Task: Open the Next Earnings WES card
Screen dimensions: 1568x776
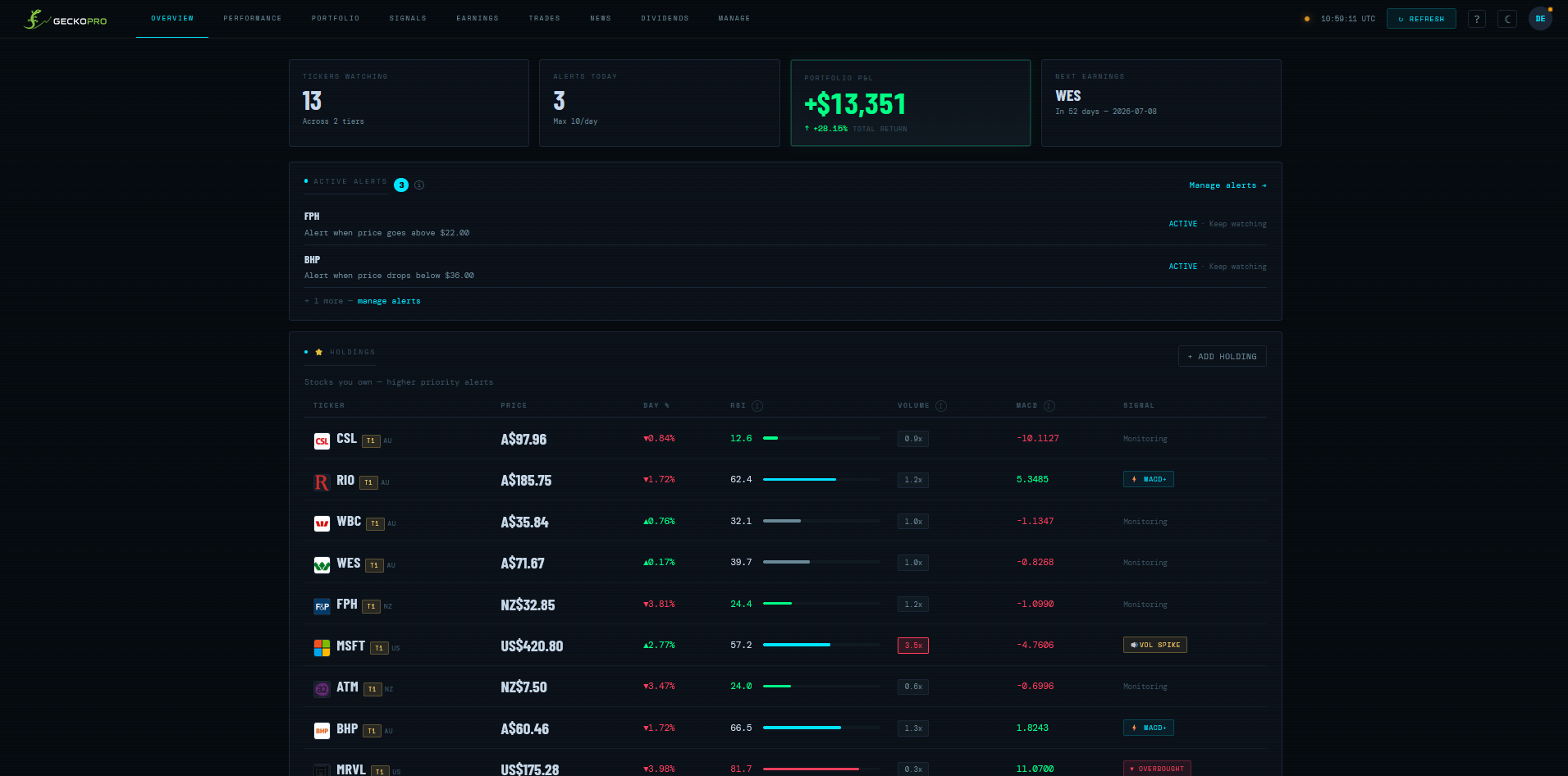Action: pos(1161,103)
